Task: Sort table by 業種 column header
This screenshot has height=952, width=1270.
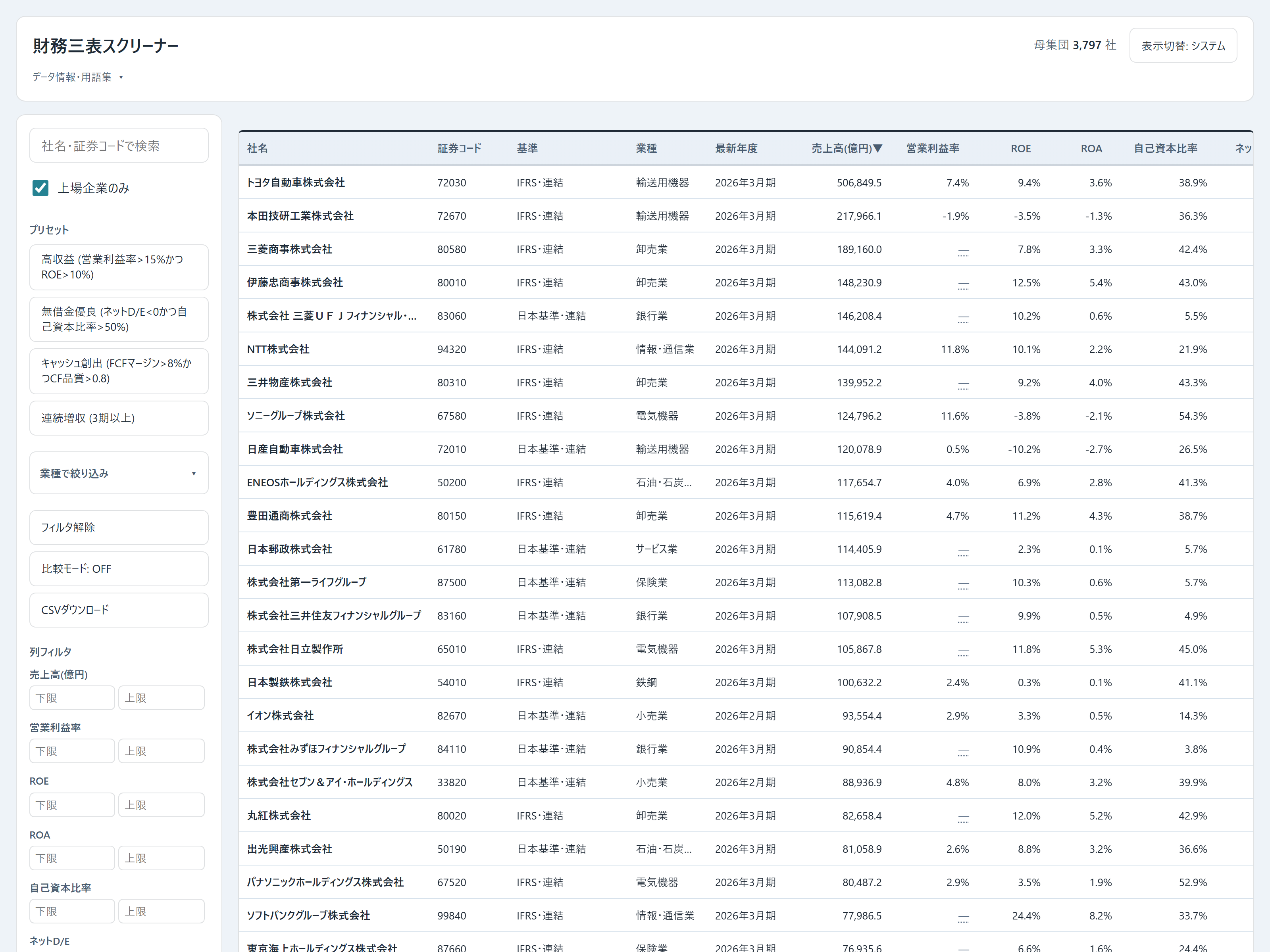Action: 647,149
